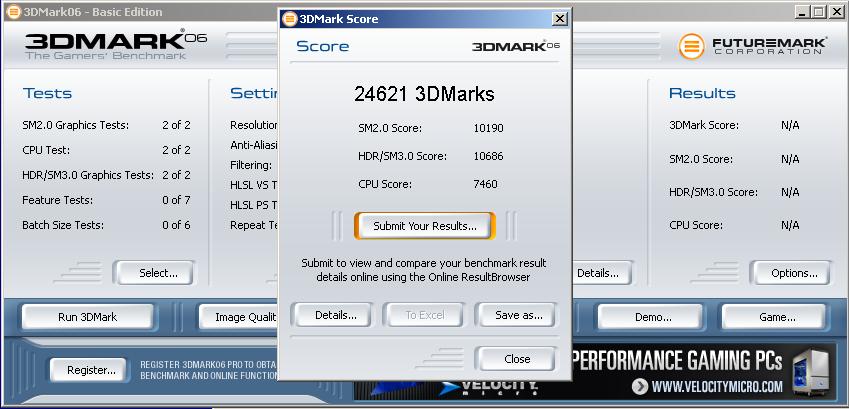Viewport: 849px width, 409px height.
Task: Click Submit Your Results button
Action: pos(424,226)
